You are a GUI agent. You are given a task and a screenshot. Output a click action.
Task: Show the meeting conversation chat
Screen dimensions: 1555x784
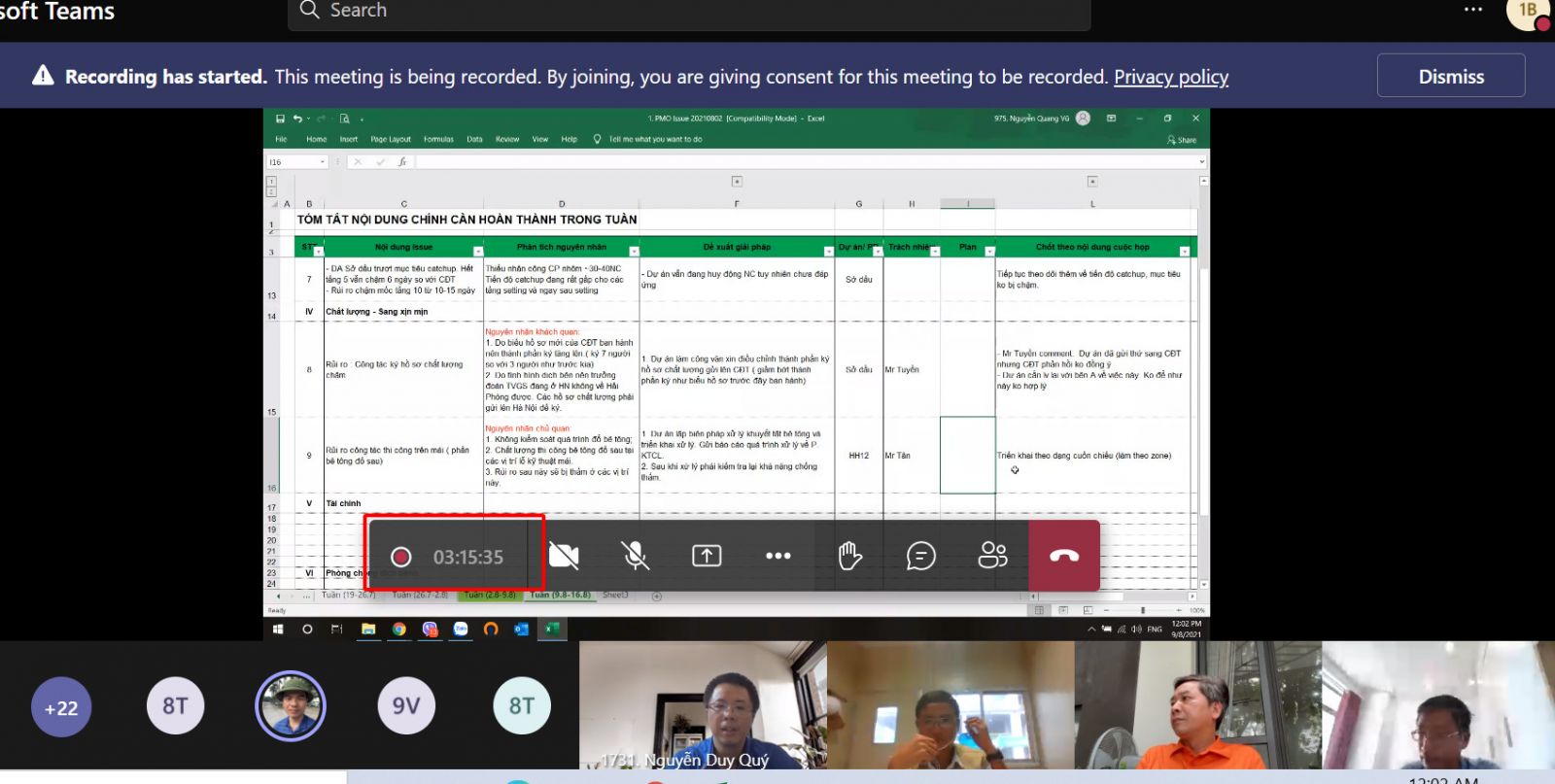point(920,556)
